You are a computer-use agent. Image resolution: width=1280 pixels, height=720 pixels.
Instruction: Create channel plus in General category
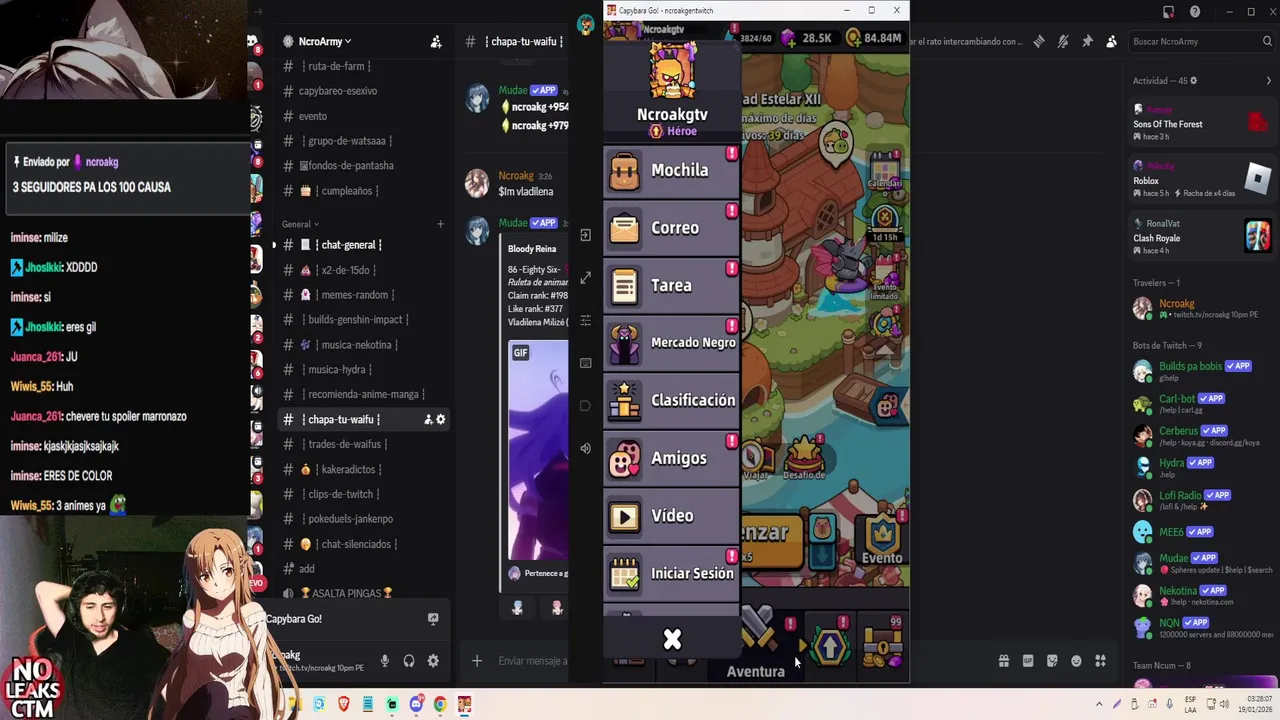point(440,224)
